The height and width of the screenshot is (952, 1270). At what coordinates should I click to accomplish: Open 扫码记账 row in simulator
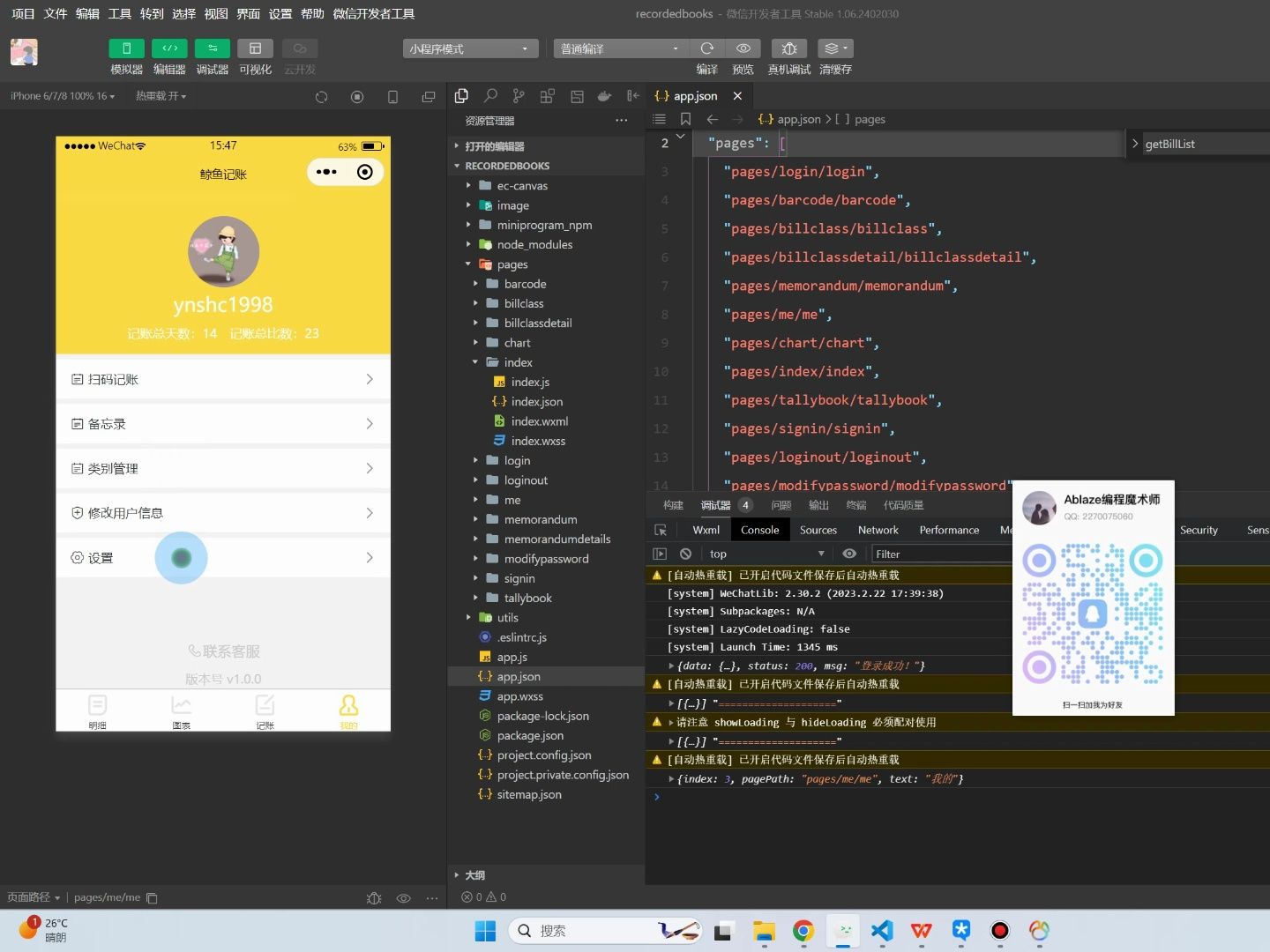223,379
